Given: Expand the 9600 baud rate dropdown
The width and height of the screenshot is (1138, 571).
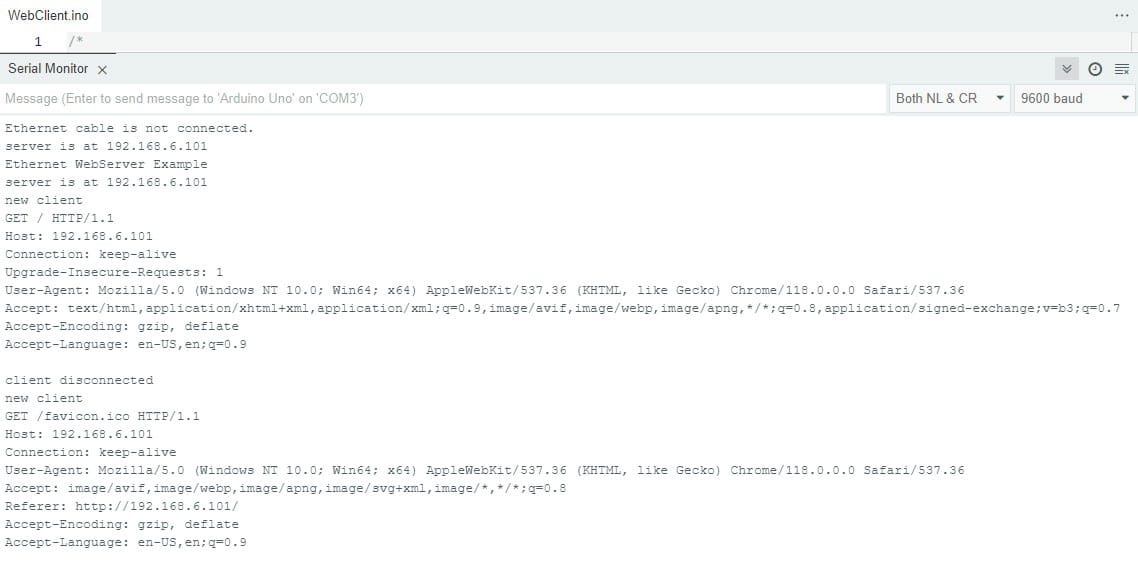Looking at the screenshot, I should [x=1074, y=98].
